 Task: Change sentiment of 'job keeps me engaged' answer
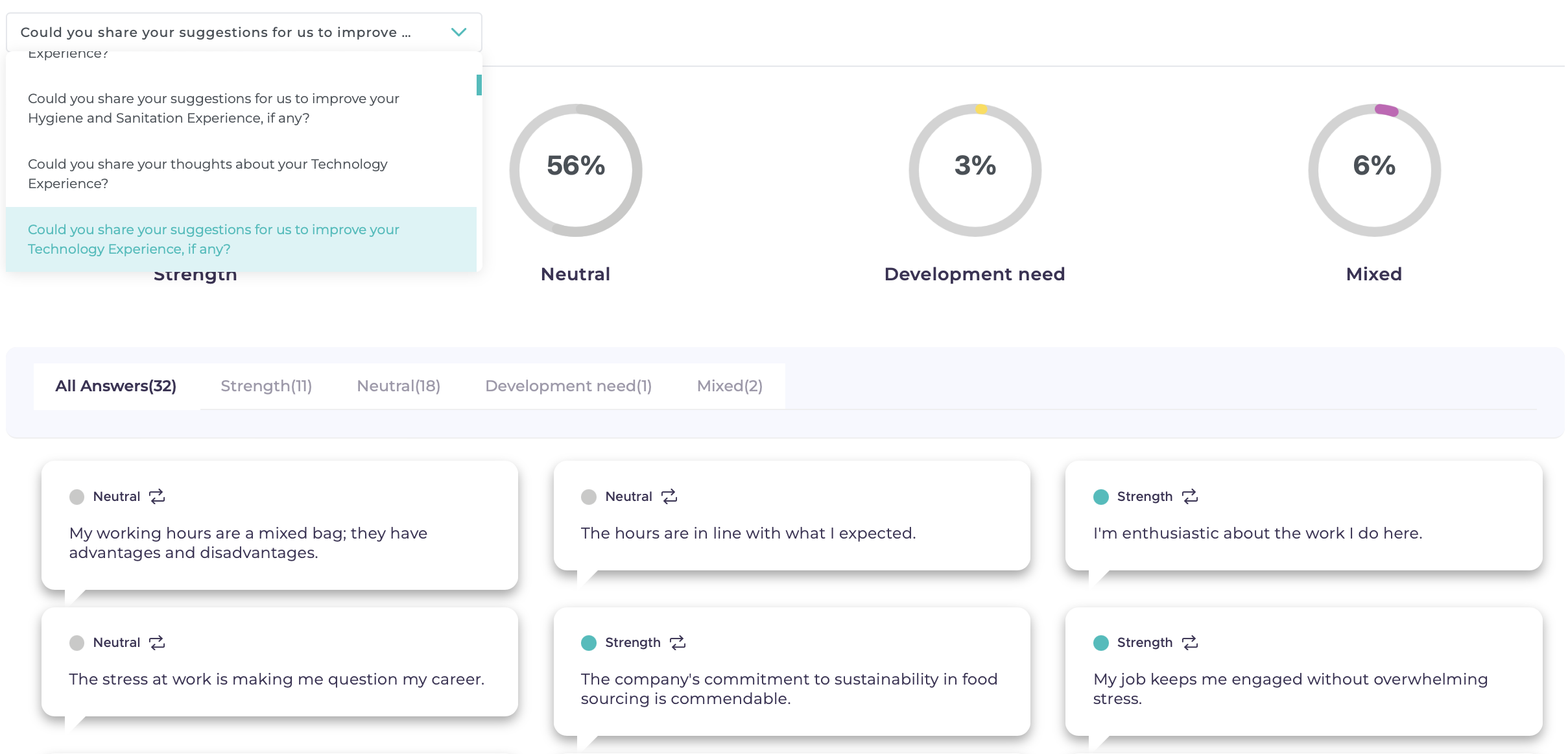[1189, 642]
